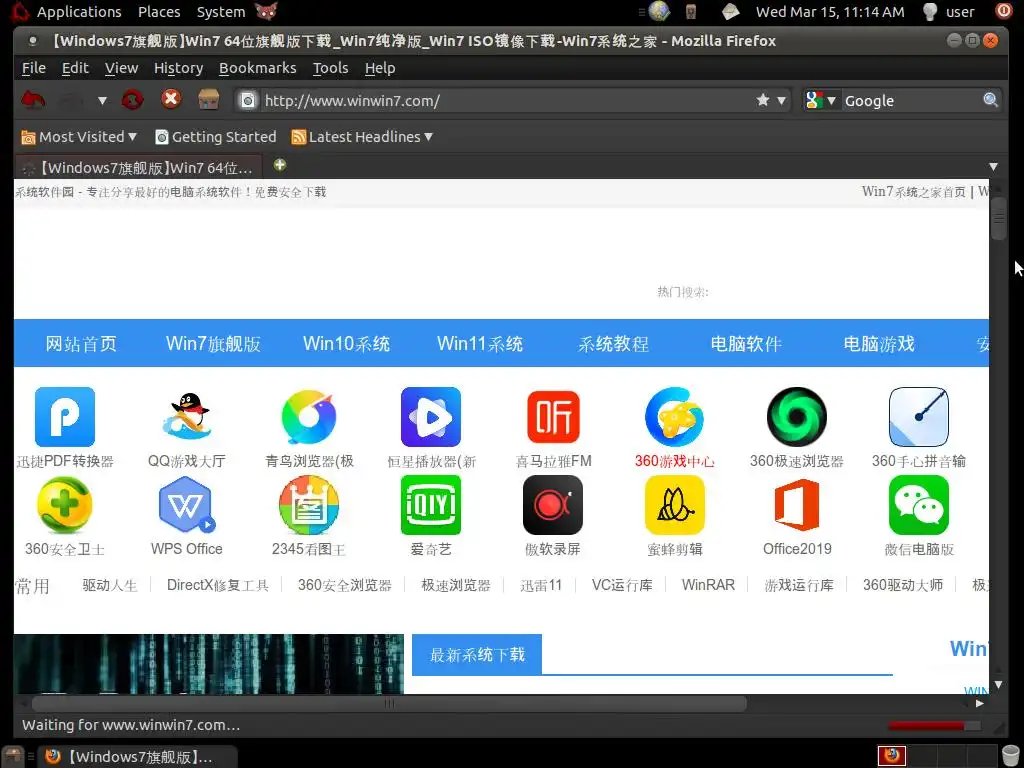This screenshot has width=1024, height=768.
Task: Open a new tab with plus icon
Action: click(280, 165)
